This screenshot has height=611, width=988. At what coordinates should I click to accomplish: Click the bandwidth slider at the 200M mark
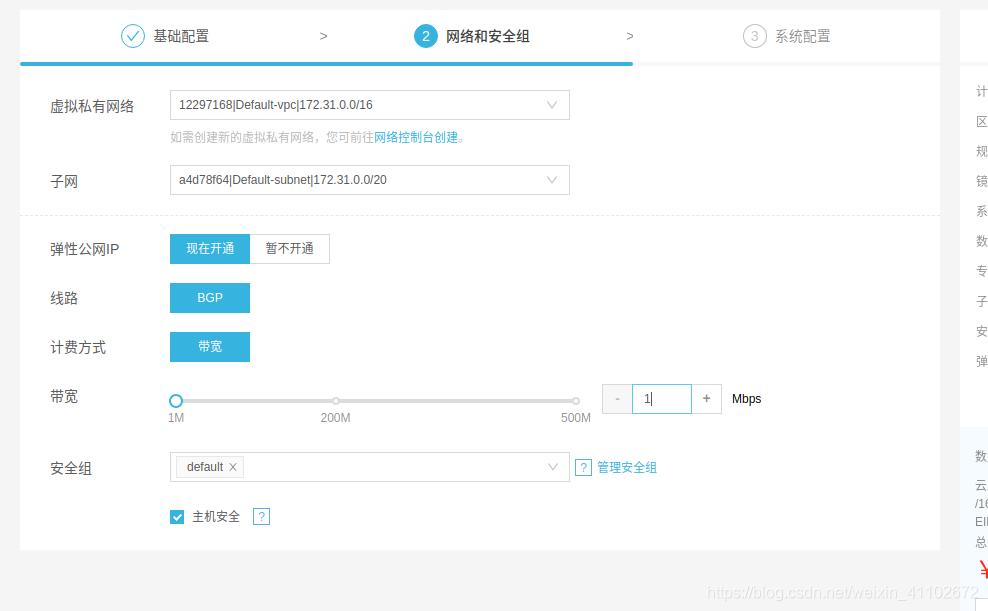336,400
